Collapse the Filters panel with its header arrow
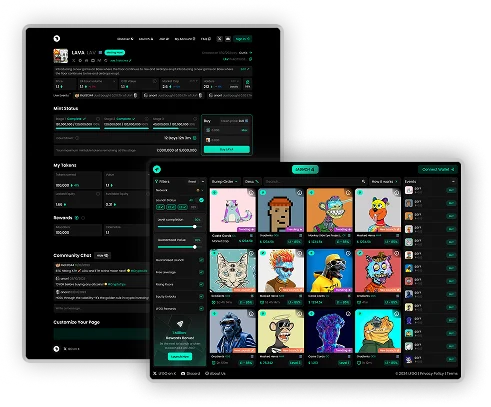This screenshot has height=407, width=491. (203, 182)
